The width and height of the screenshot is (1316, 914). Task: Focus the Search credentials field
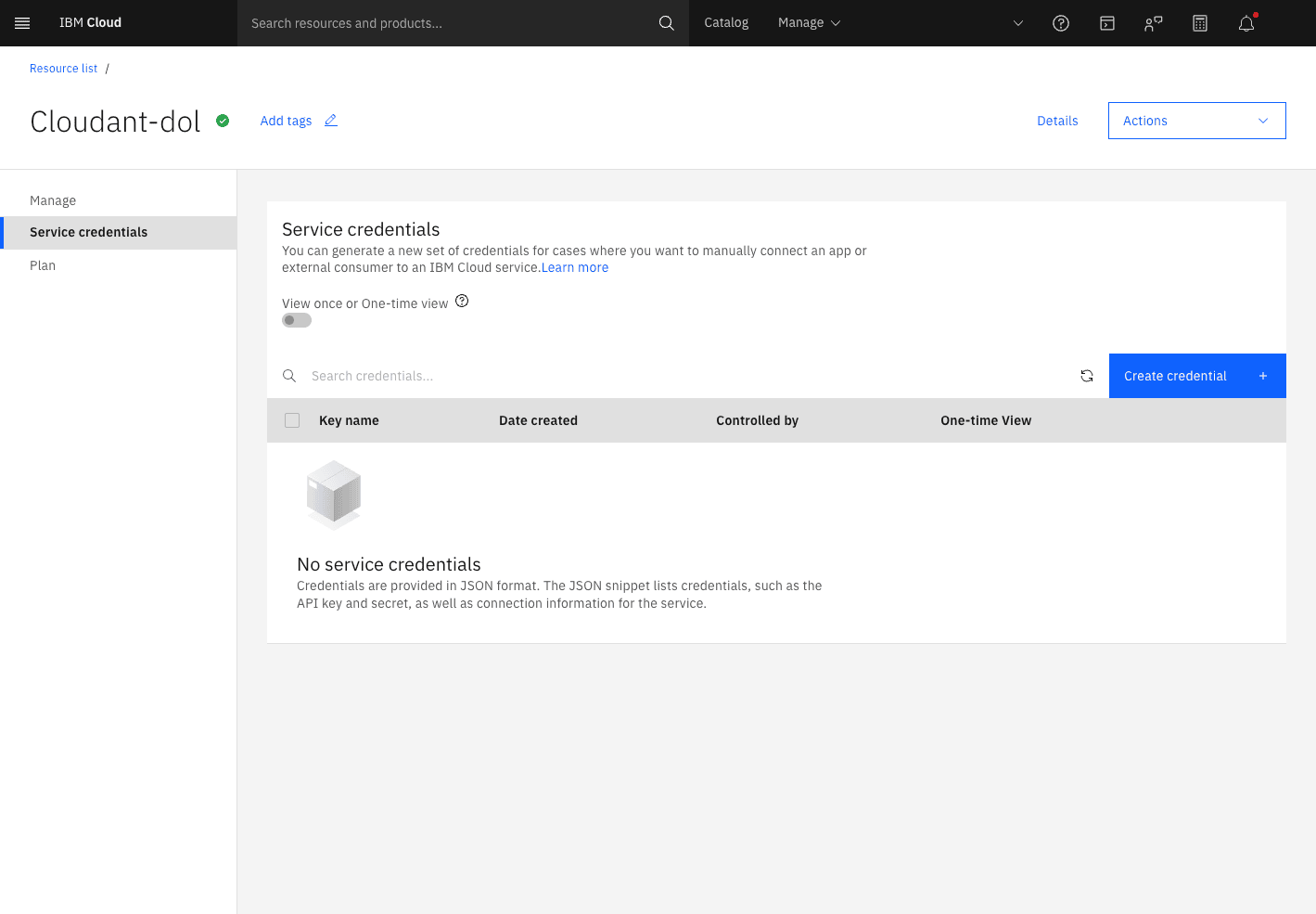(686, 376)
